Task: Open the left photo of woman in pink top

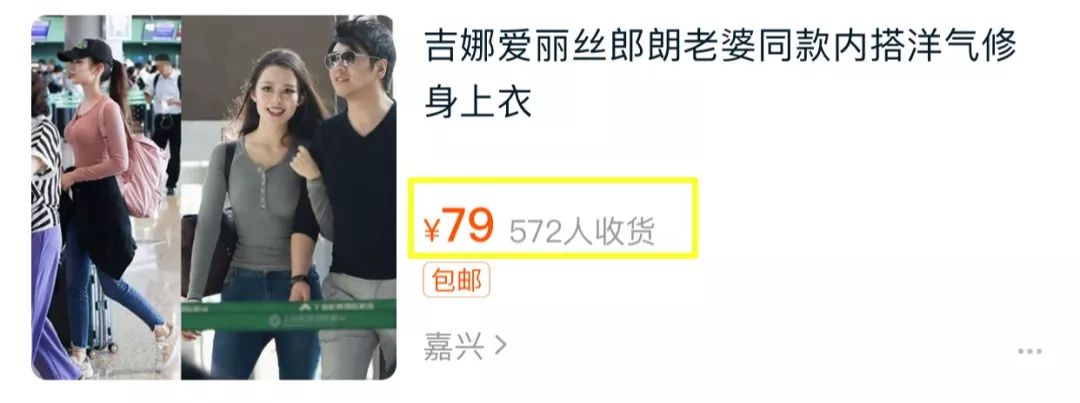Action: click(106, 197)
